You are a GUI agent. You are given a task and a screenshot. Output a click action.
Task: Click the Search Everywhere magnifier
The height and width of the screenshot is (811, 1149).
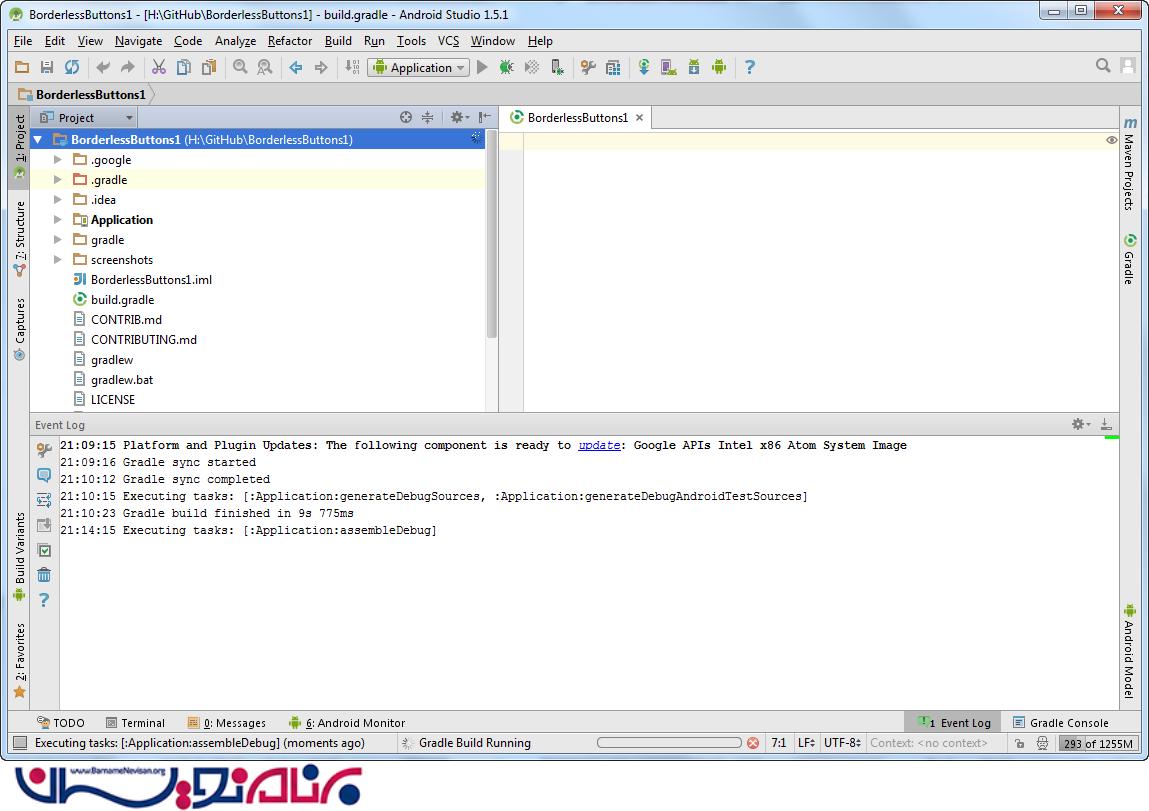[x=1103, y=66]
